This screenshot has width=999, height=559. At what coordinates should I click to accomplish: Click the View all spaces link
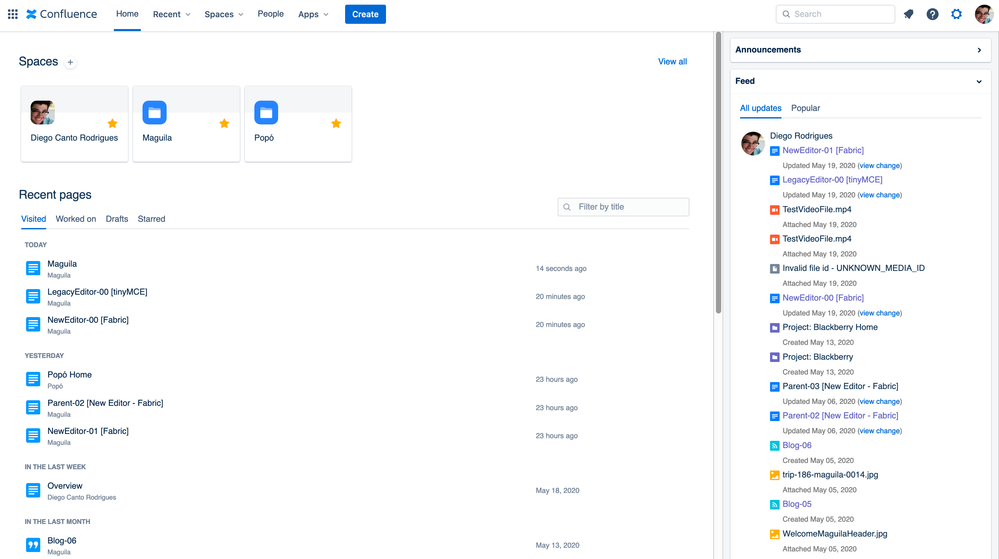pyautogui.click(x=672, y=62)
